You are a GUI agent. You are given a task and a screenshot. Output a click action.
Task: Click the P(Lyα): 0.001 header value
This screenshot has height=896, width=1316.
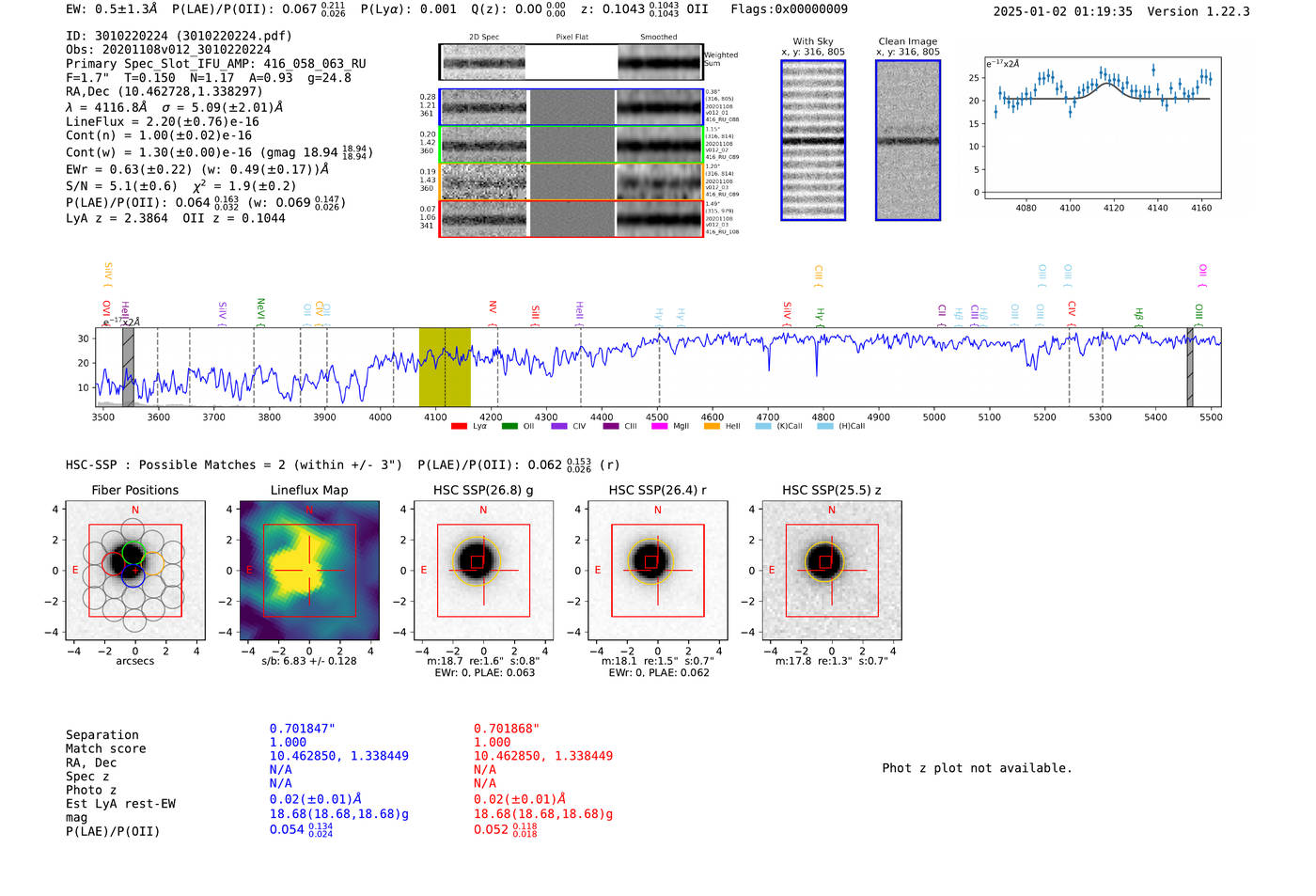tap(409, 9)
